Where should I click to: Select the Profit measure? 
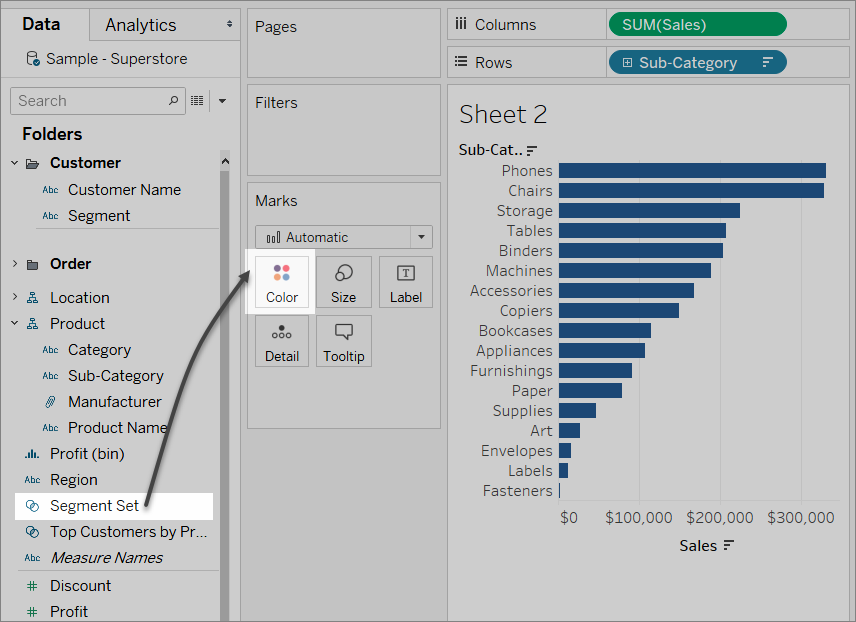(x=69, y=612)
